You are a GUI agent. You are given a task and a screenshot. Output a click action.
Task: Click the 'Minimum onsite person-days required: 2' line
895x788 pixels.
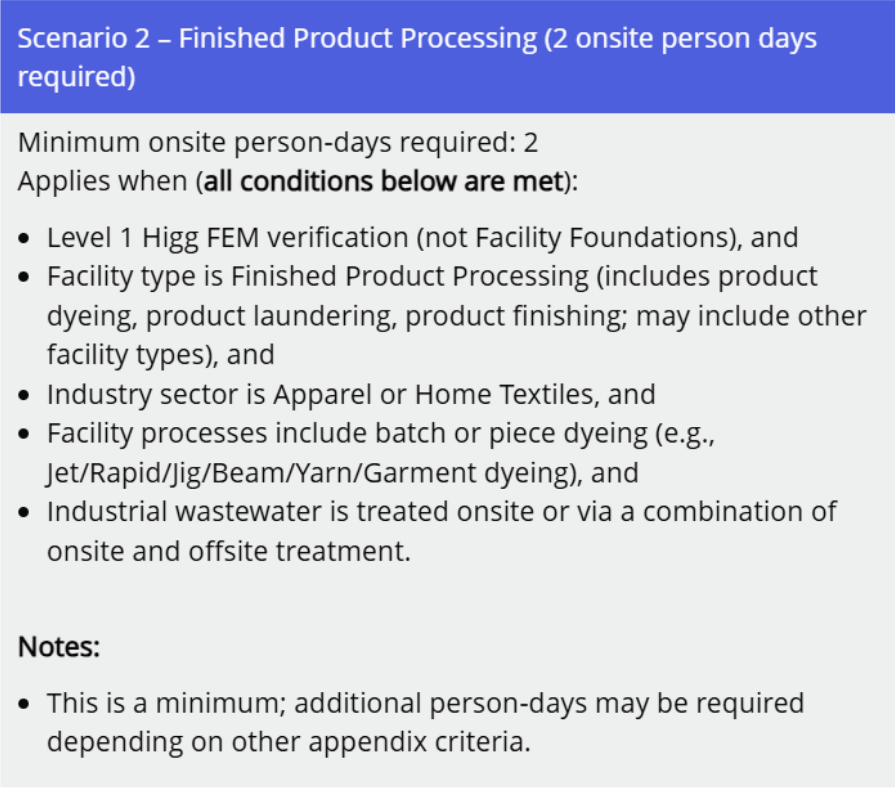pos(278,143)
